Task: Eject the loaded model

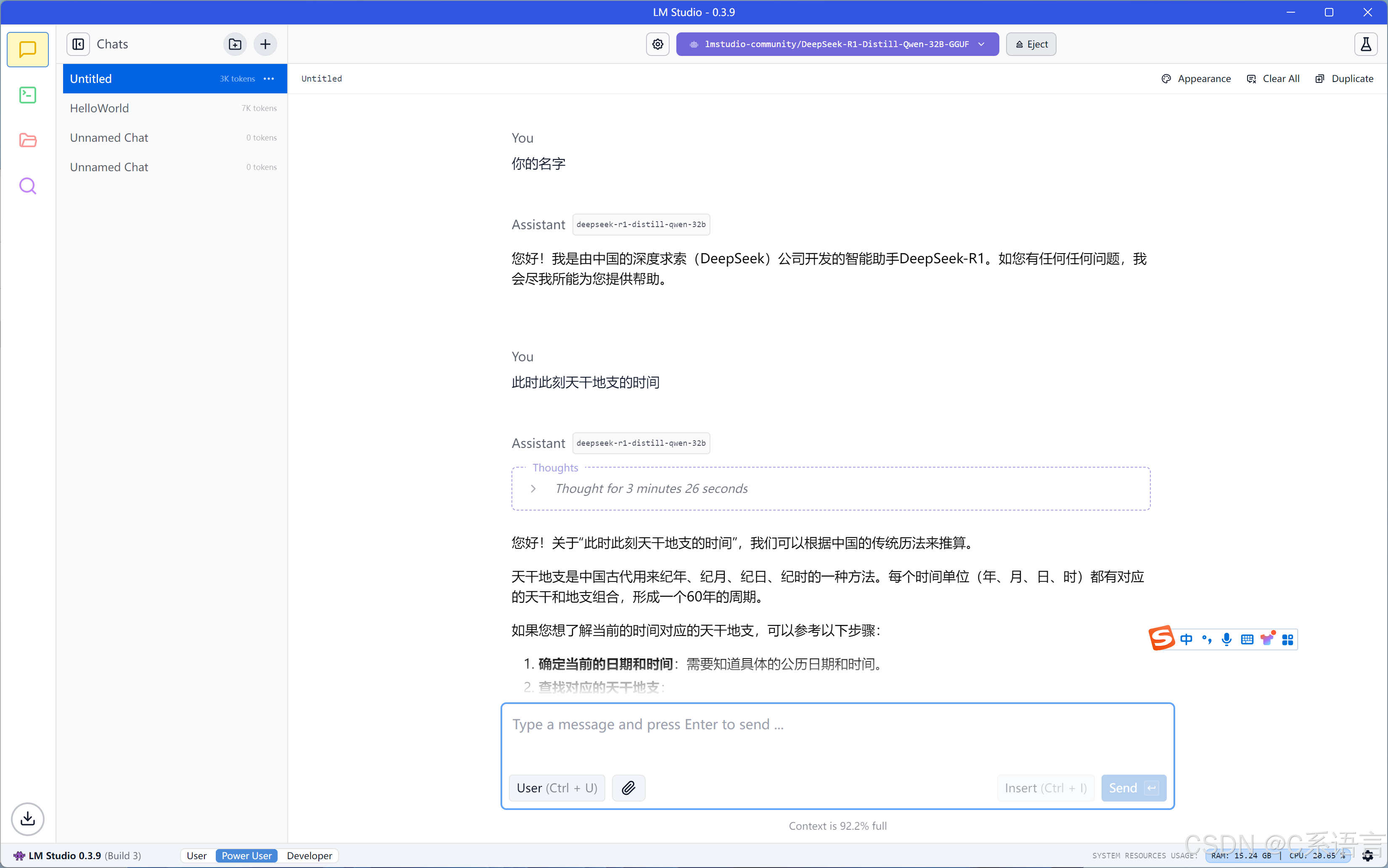Action: point(1031,44)
